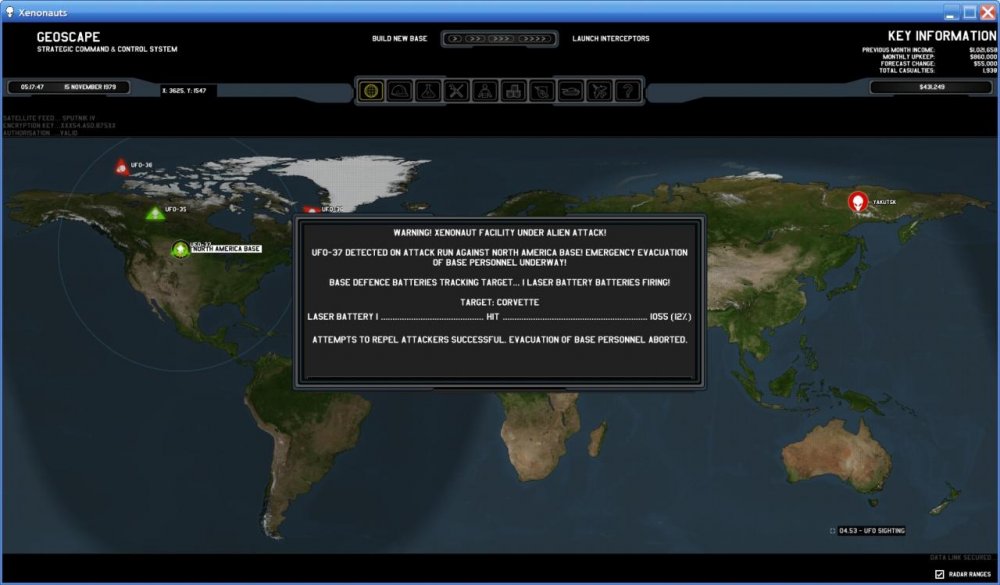Set time speed to triple arrows
The width and height of the screenshot is (1000, 585).
[x=501, y=39]
